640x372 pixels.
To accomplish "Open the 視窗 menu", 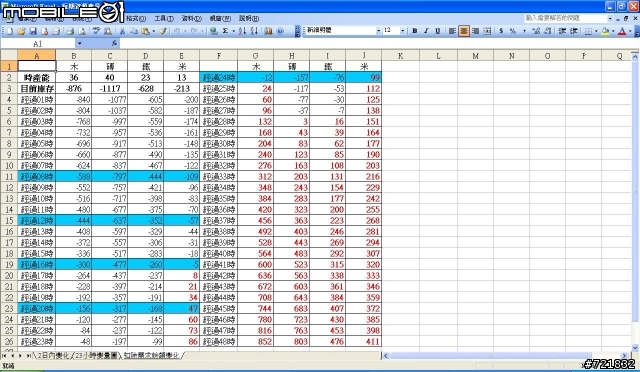I will point(220,18).
